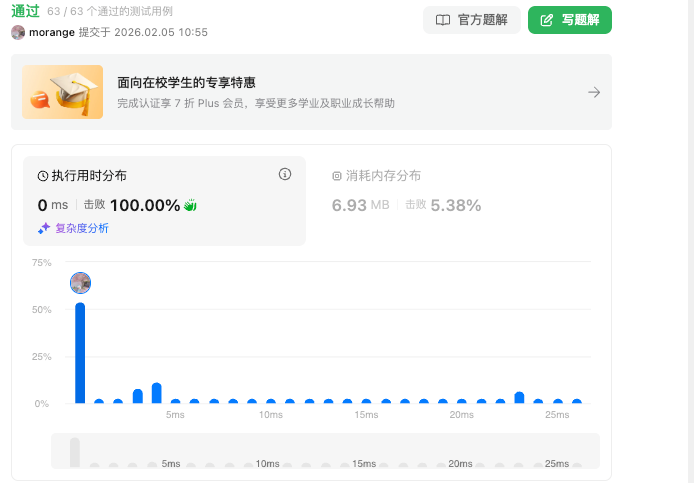Viewport: 694px width, 483px height.
Task: Click the 写题解 green button
Action: (x=570, y=20)
